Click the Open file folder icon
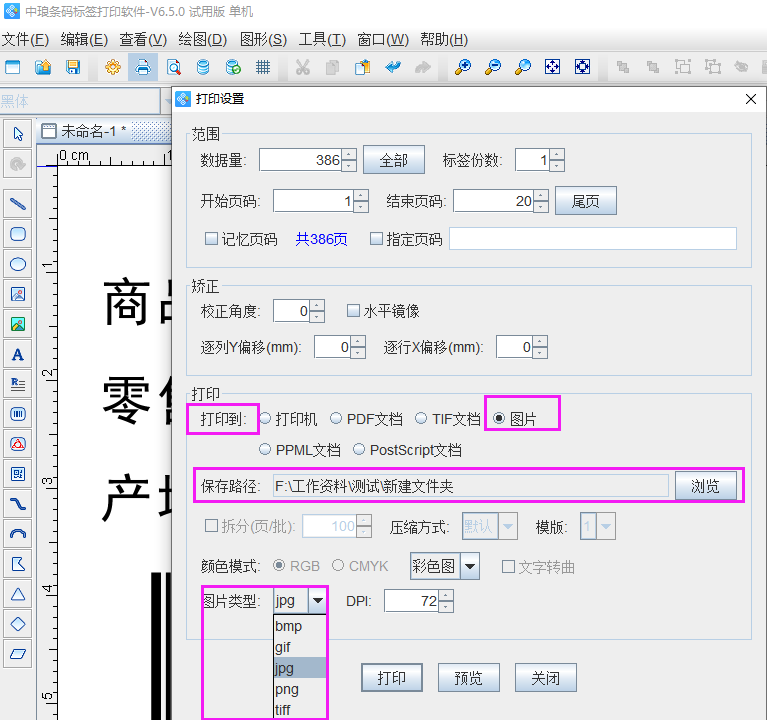This screenshot has width=767, height=720. 43,67
